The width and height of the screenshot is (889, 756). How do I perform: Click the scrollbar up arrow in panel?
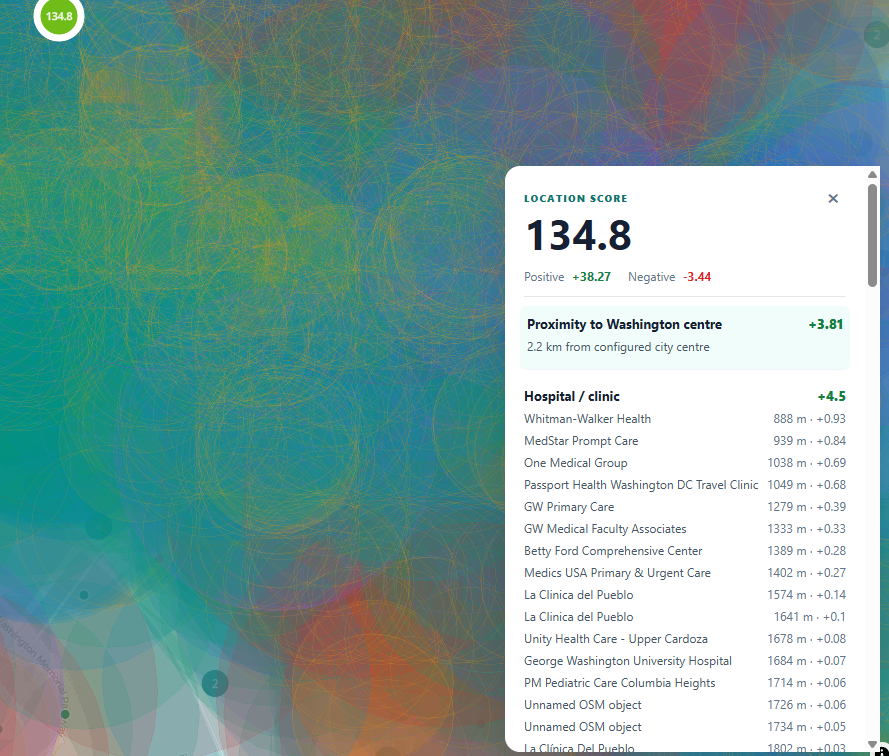point(872,175)
